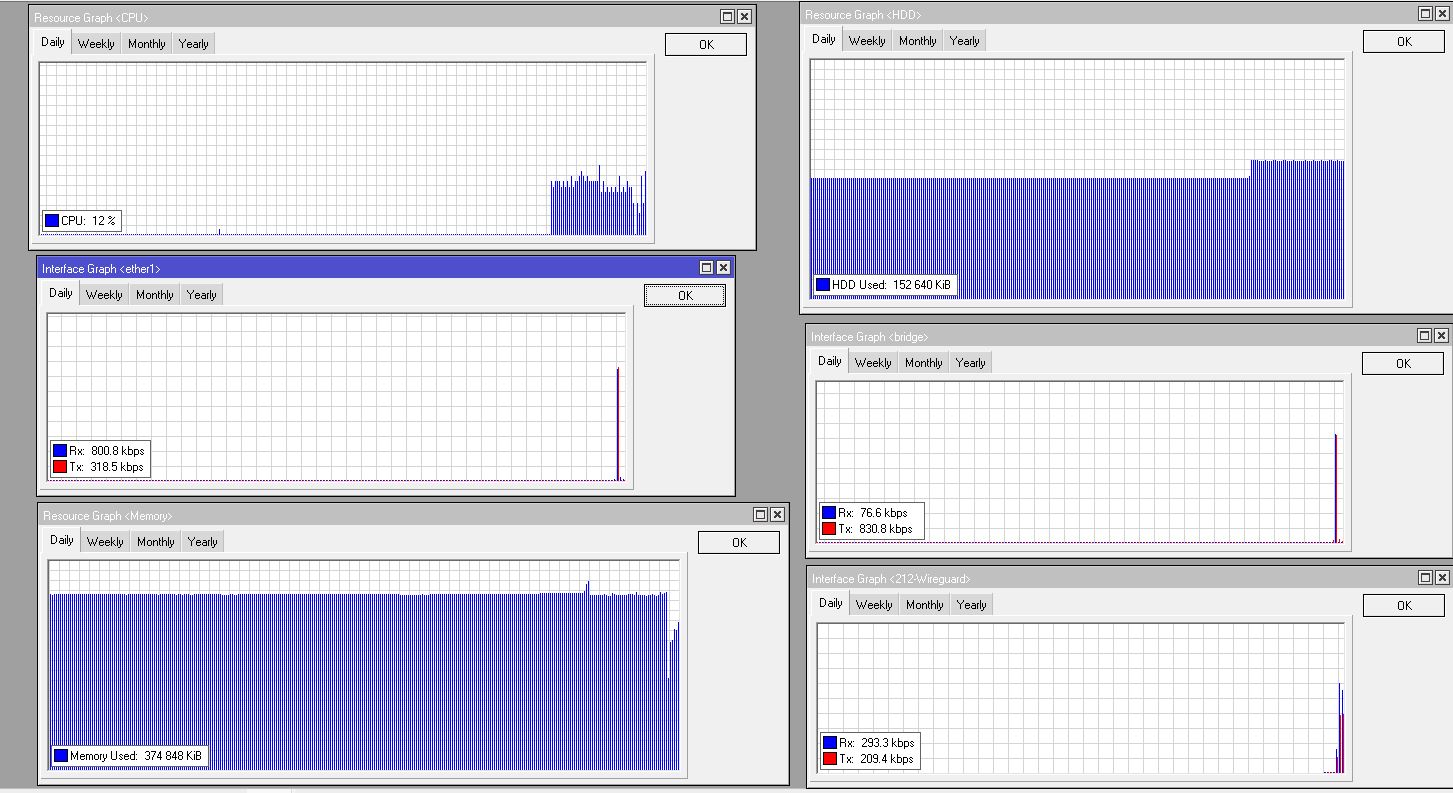Maximize the bridge Interface Graph window
This screenshot has height=793, width=1453.
click(x=1425, y=336)
